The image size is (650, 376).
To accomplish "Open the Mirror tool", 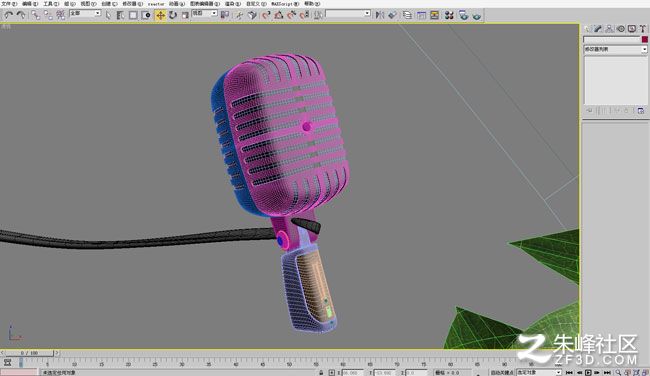I will [379, 15].
